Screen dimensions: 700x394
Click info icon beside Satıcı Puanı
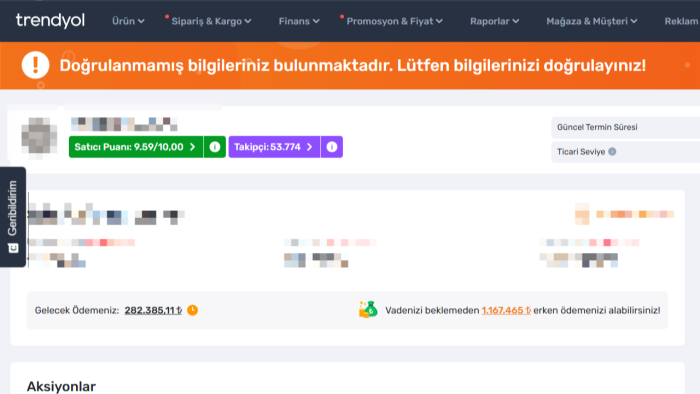pos(215,147)
